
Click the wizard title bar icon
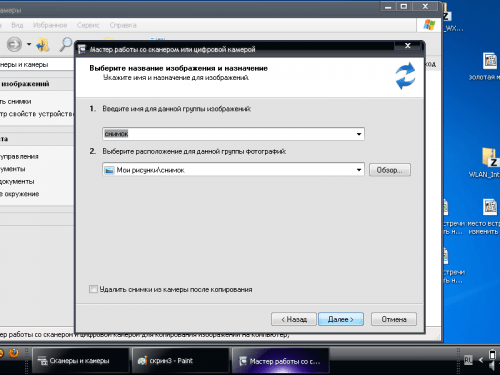pos(82,50)
